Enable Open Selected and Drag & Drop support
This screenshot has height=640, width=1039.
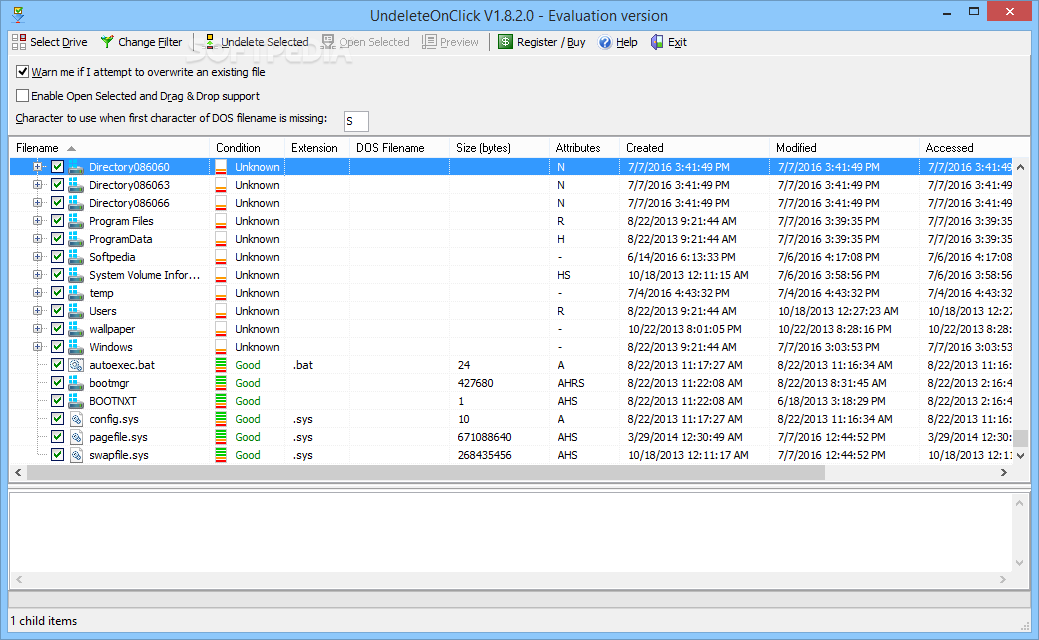click(23, 95)
